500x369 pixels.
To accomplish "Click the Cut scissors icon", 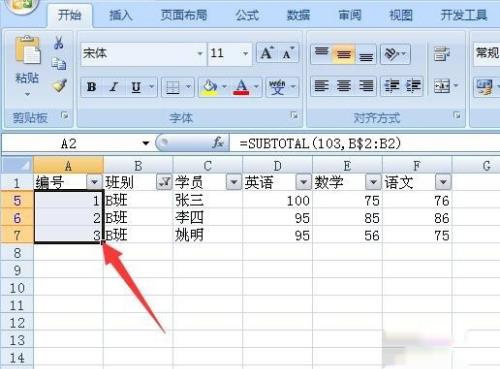I will [x=59, y=42].
